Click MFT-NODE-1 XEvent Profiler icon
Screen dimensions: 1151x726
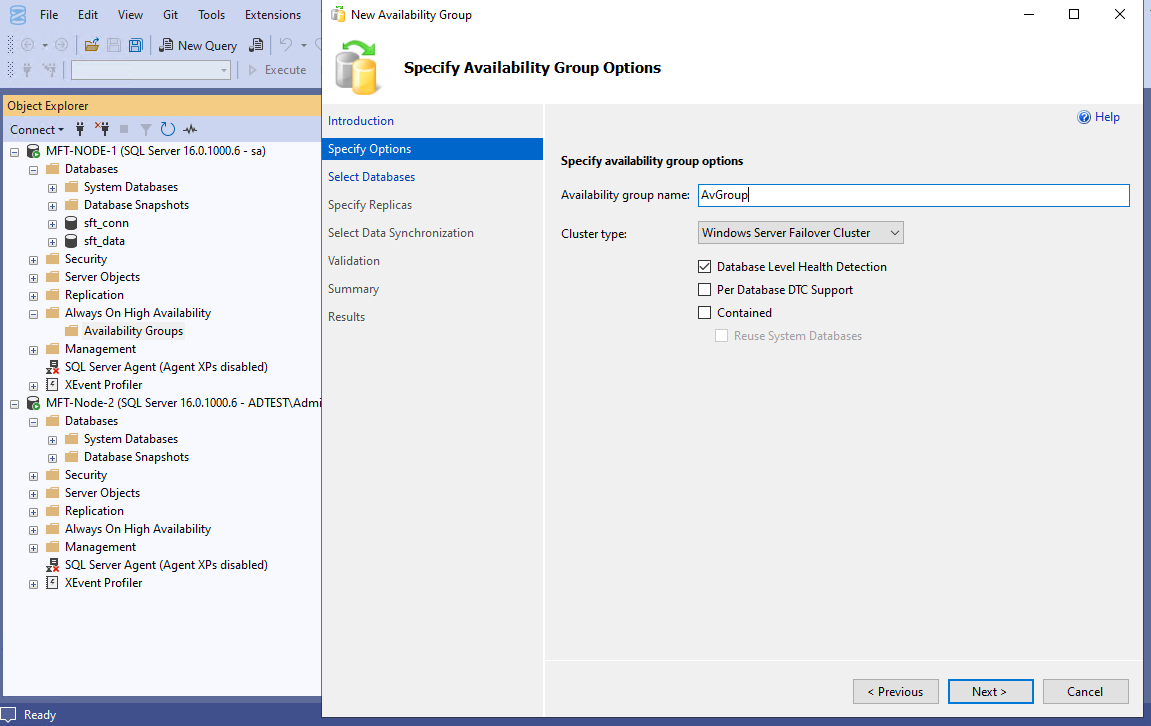52,385
